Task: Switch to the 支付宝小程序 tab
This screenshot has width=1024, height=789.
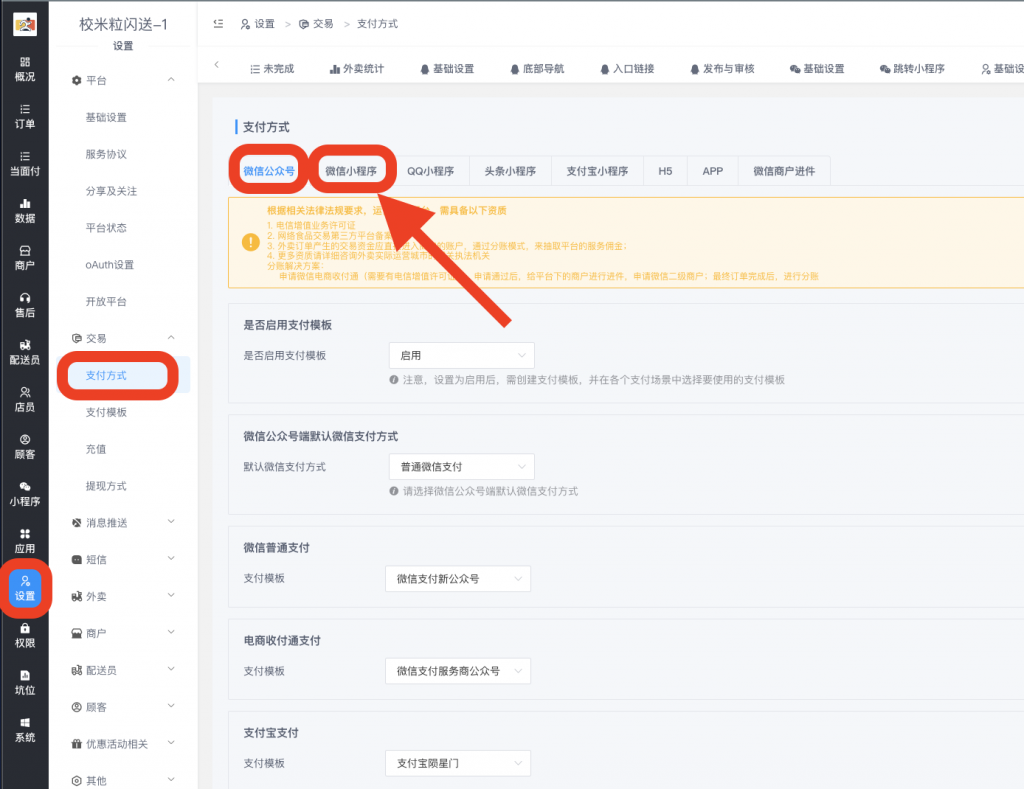Action: click(597, 171)
